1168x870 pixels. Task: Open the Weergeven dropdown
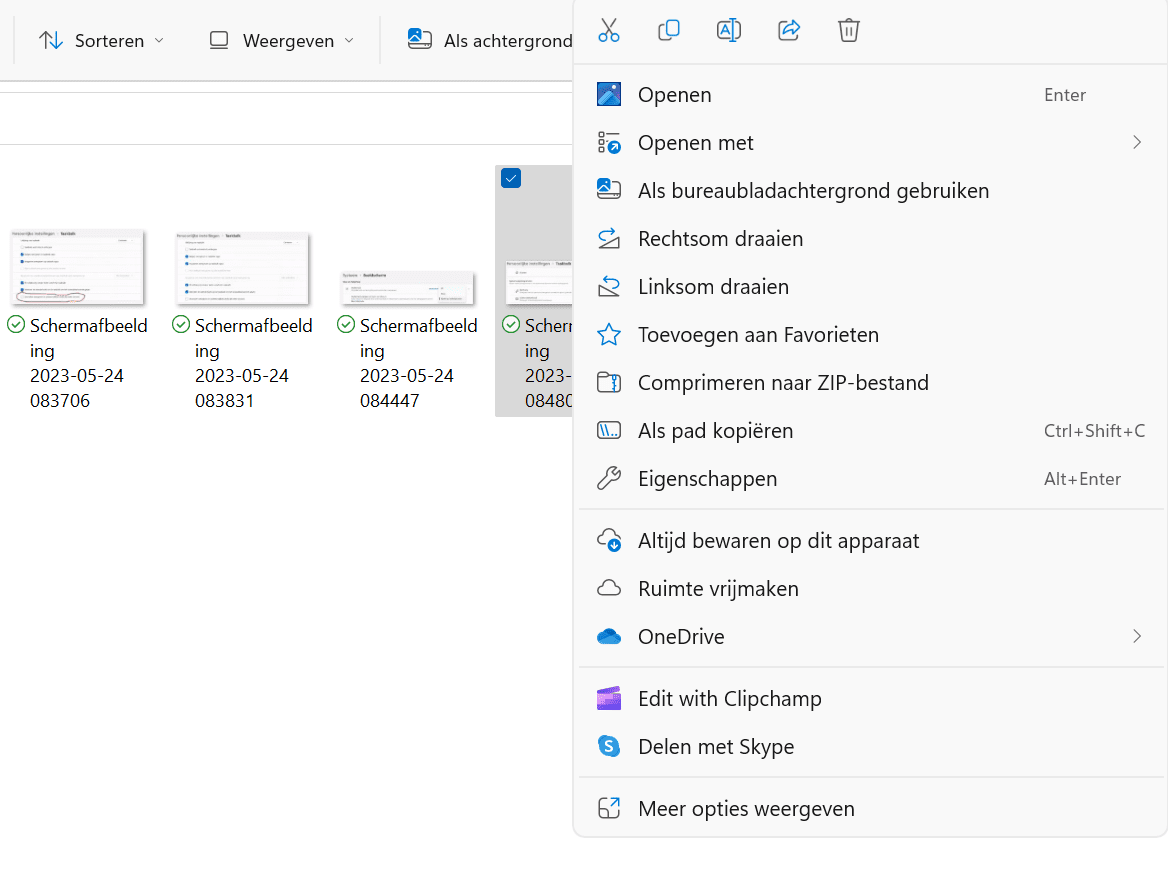point(282,40)
